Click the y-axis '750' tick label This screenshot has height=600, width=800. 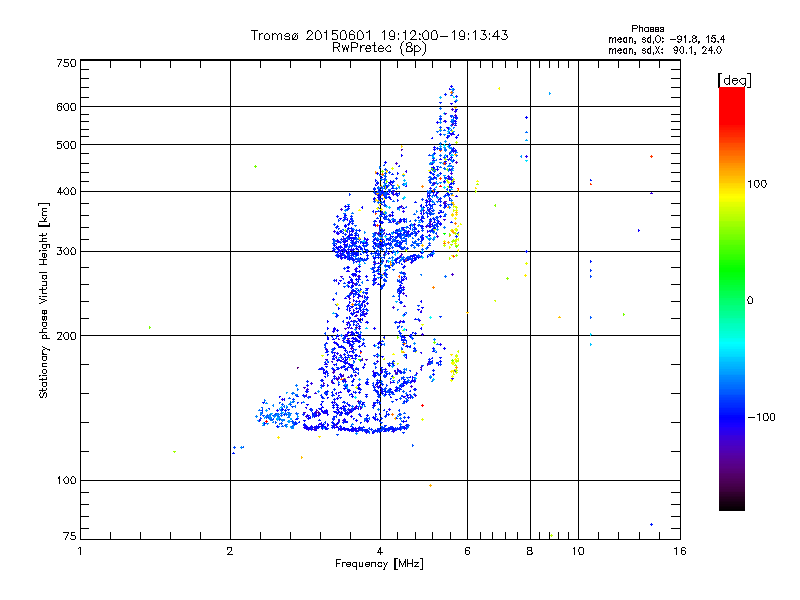pos(66,63)
